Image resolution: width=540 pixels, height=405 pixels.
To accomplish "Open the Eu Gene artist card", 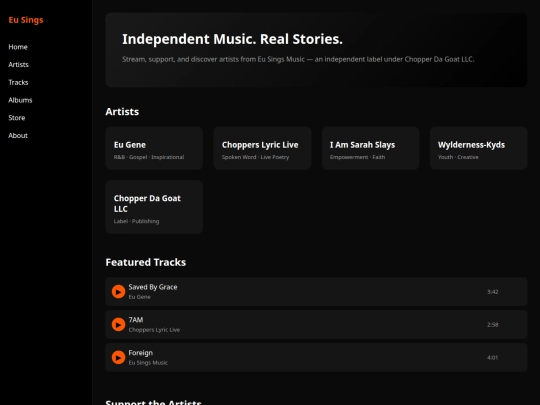I will (154, 148).
